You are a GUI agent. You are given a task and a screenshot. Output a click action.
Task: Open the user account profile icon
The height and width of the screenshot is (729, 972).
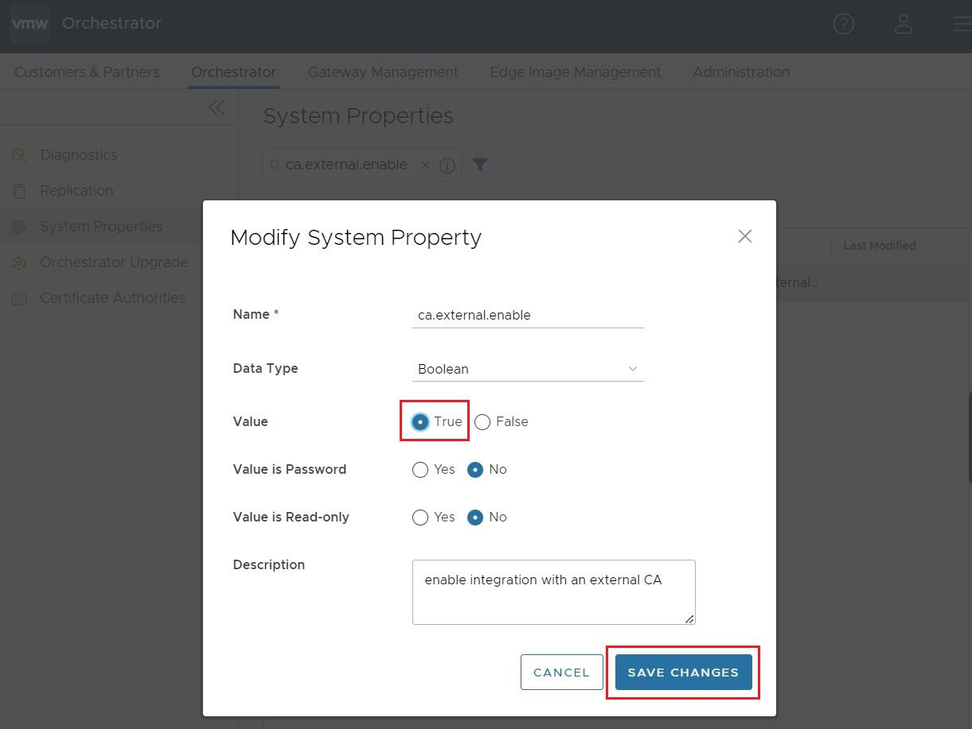pyautogui.click(x=903, y=24)
